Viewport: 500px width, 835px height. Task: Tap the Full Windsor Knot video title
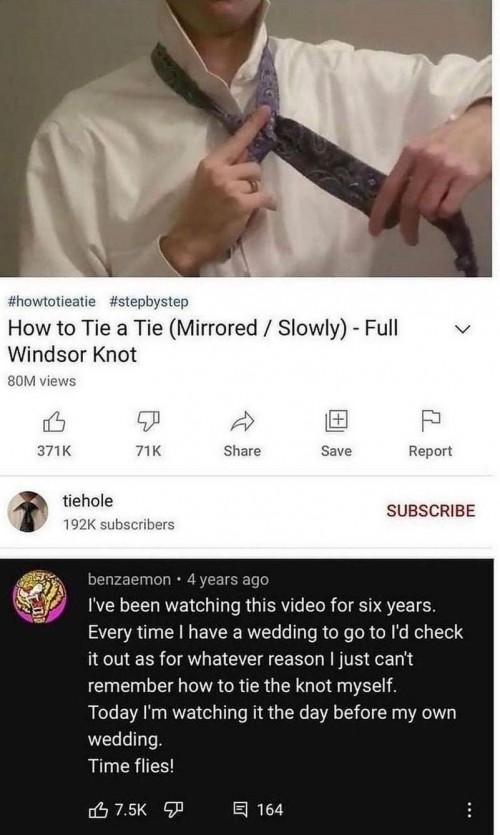[x=202, y=341]
